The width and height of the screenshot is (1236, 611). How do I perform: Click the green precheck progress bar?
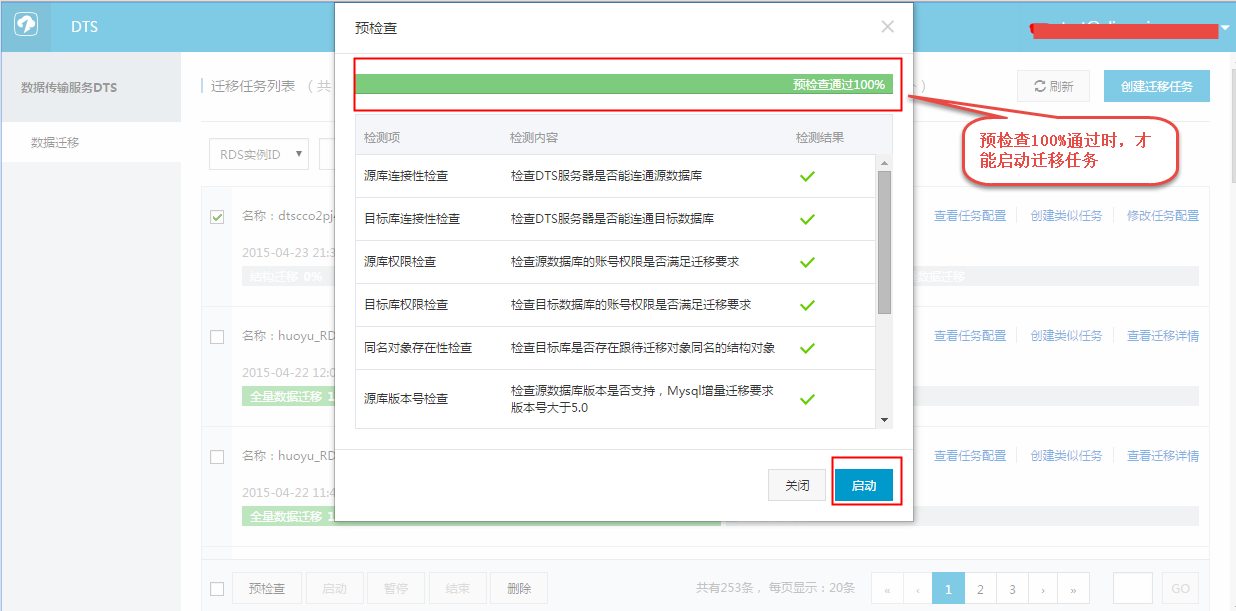pos(622,85)
